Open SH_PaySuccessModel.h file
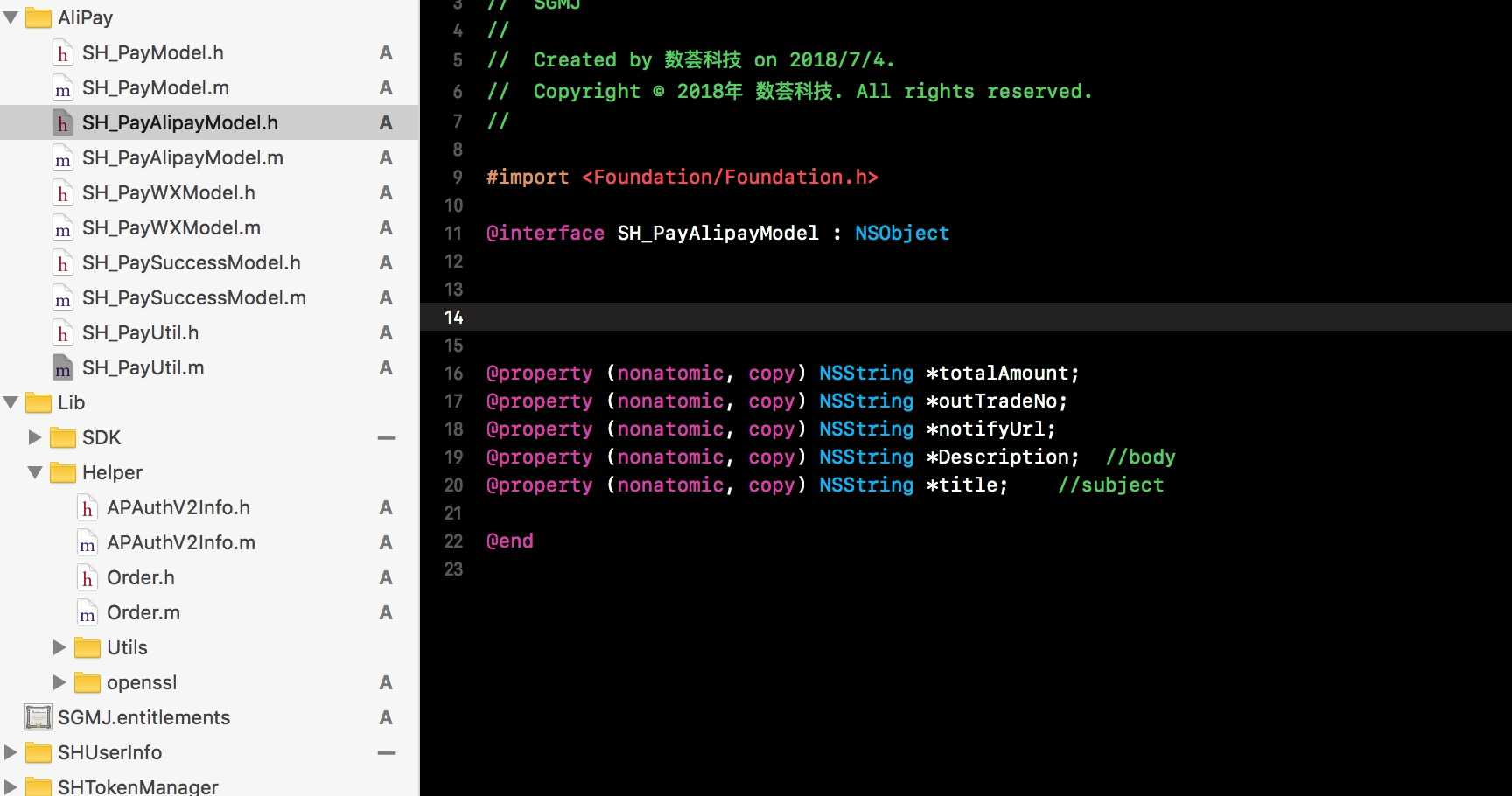This screenshot has width=1512, height=796. point(192,262)
